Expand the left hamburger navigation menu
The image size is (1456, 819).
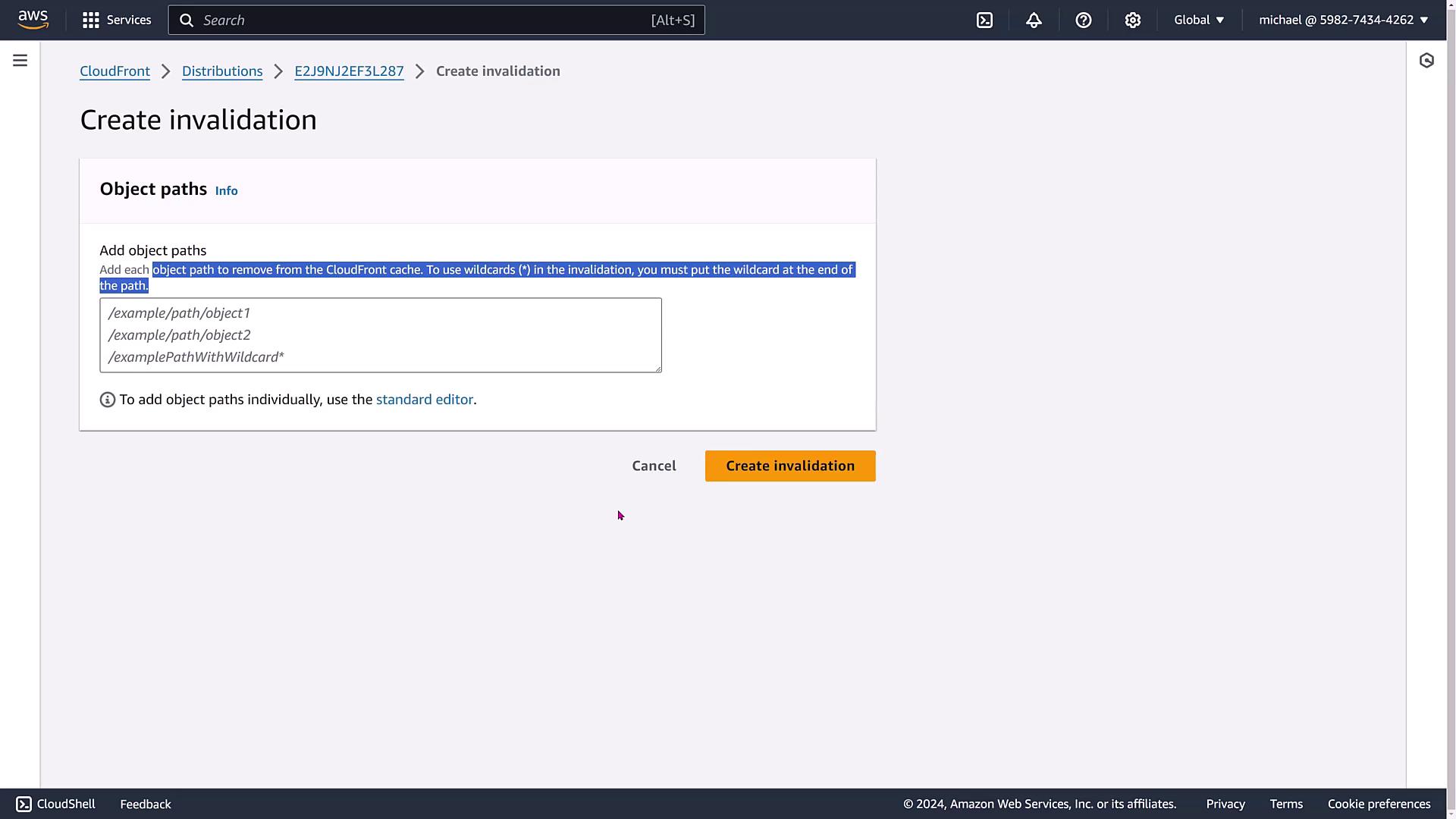point(20,61)
